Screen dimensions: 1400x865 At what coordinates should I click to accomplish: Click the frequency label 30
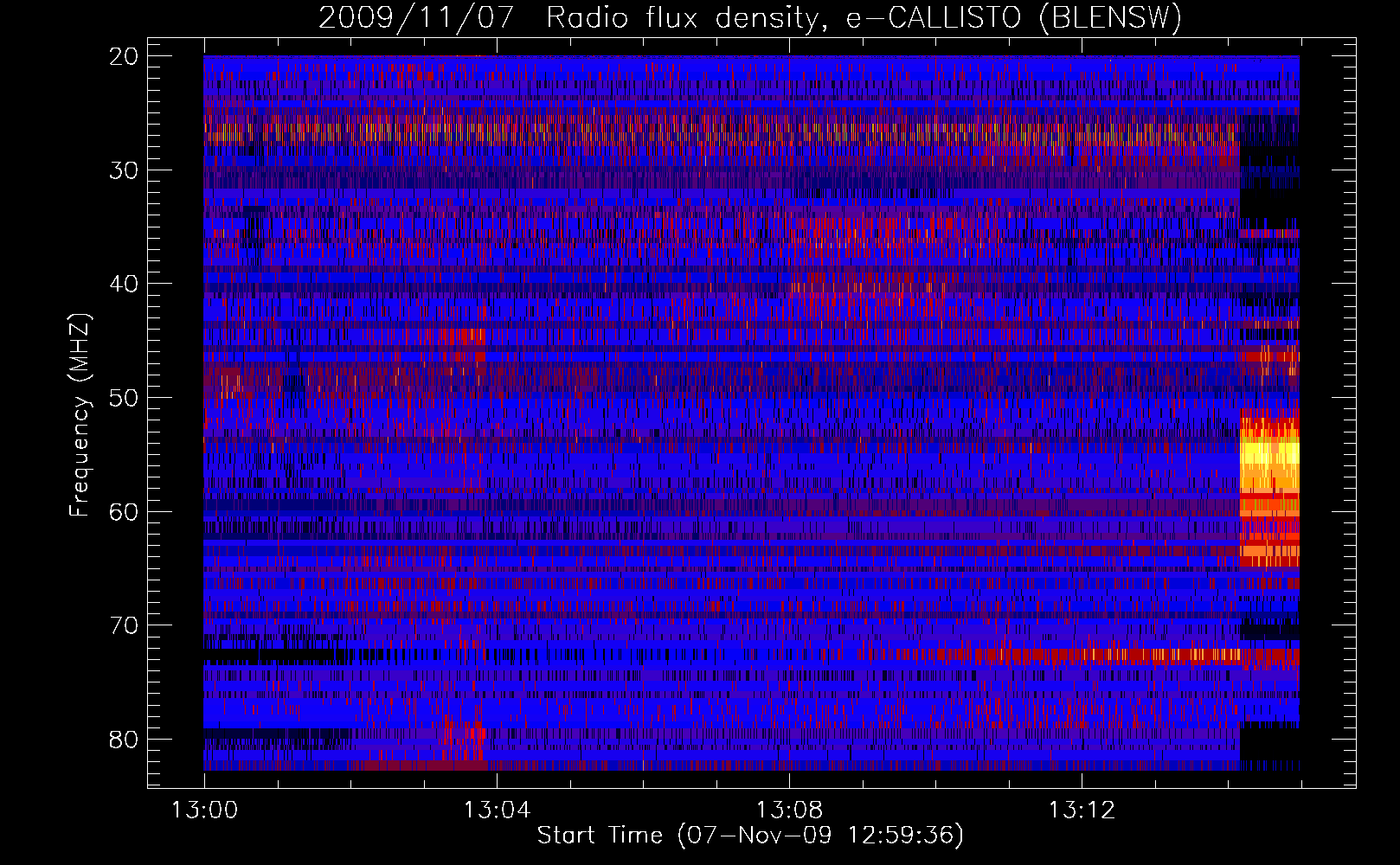[x=124, y=170]
